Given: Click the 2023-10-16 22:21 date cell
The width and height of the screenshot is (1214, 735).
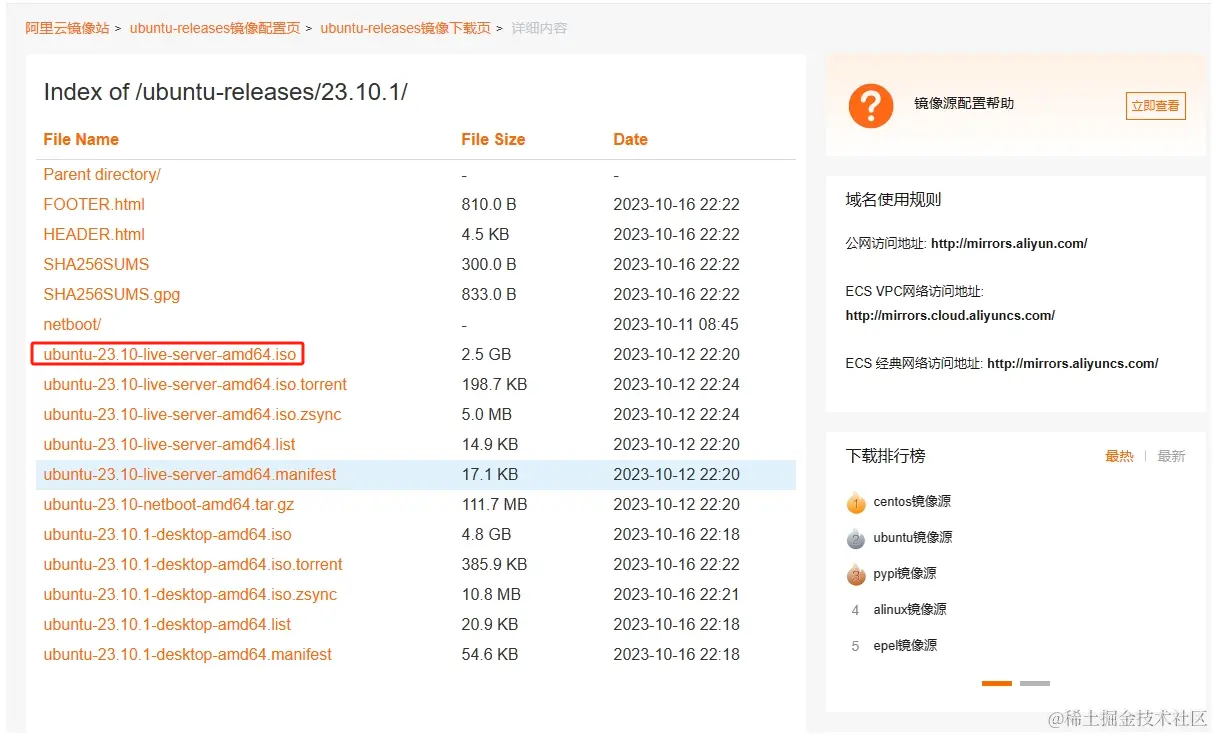Looking at the screenshot, I should click(676, 594).
